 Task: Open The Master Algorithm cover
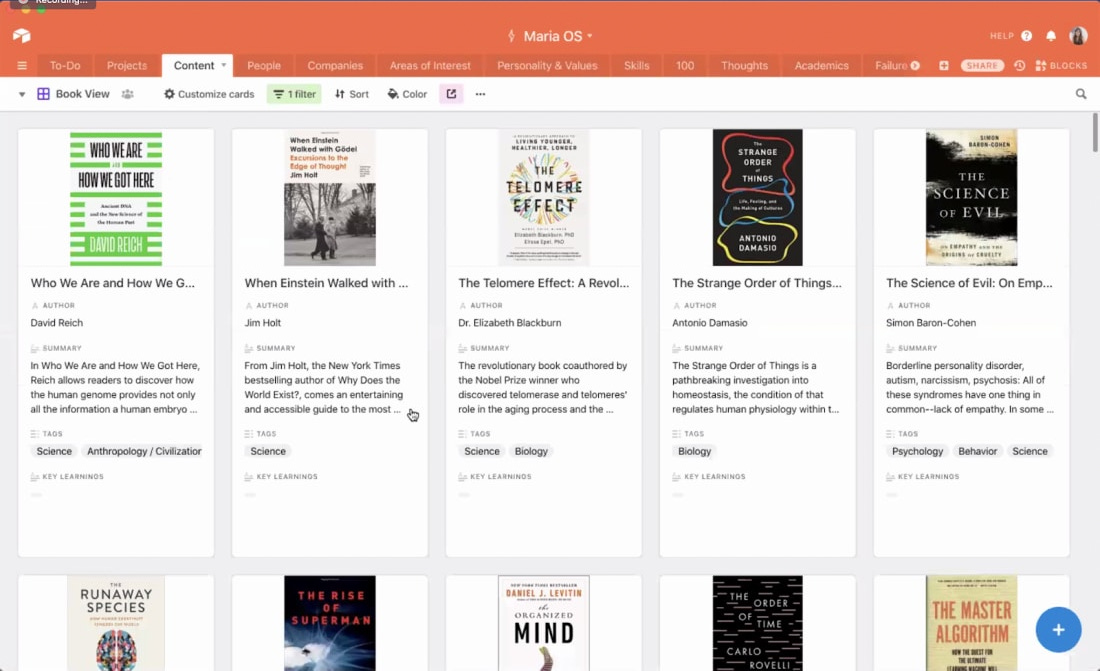click(x=972, y=623)
